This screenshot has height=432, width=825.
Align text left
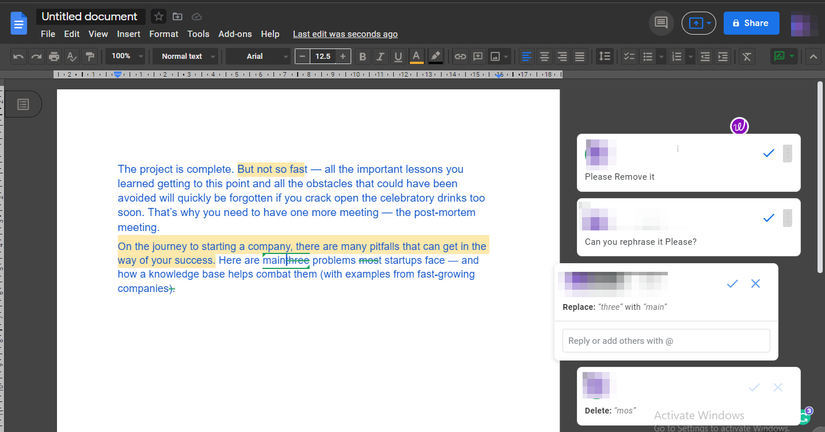tap(526, 56)
